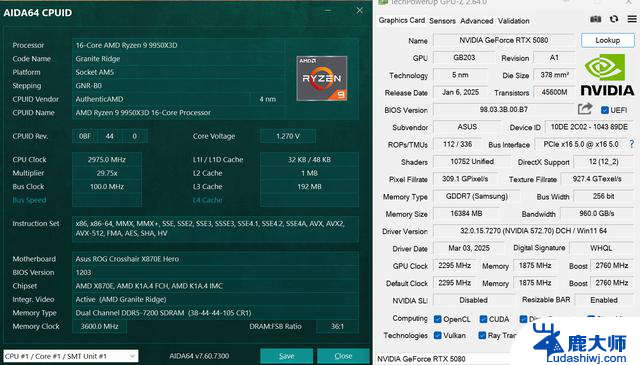
Task: Click the WHQL digital signature value
Action: 601,248
